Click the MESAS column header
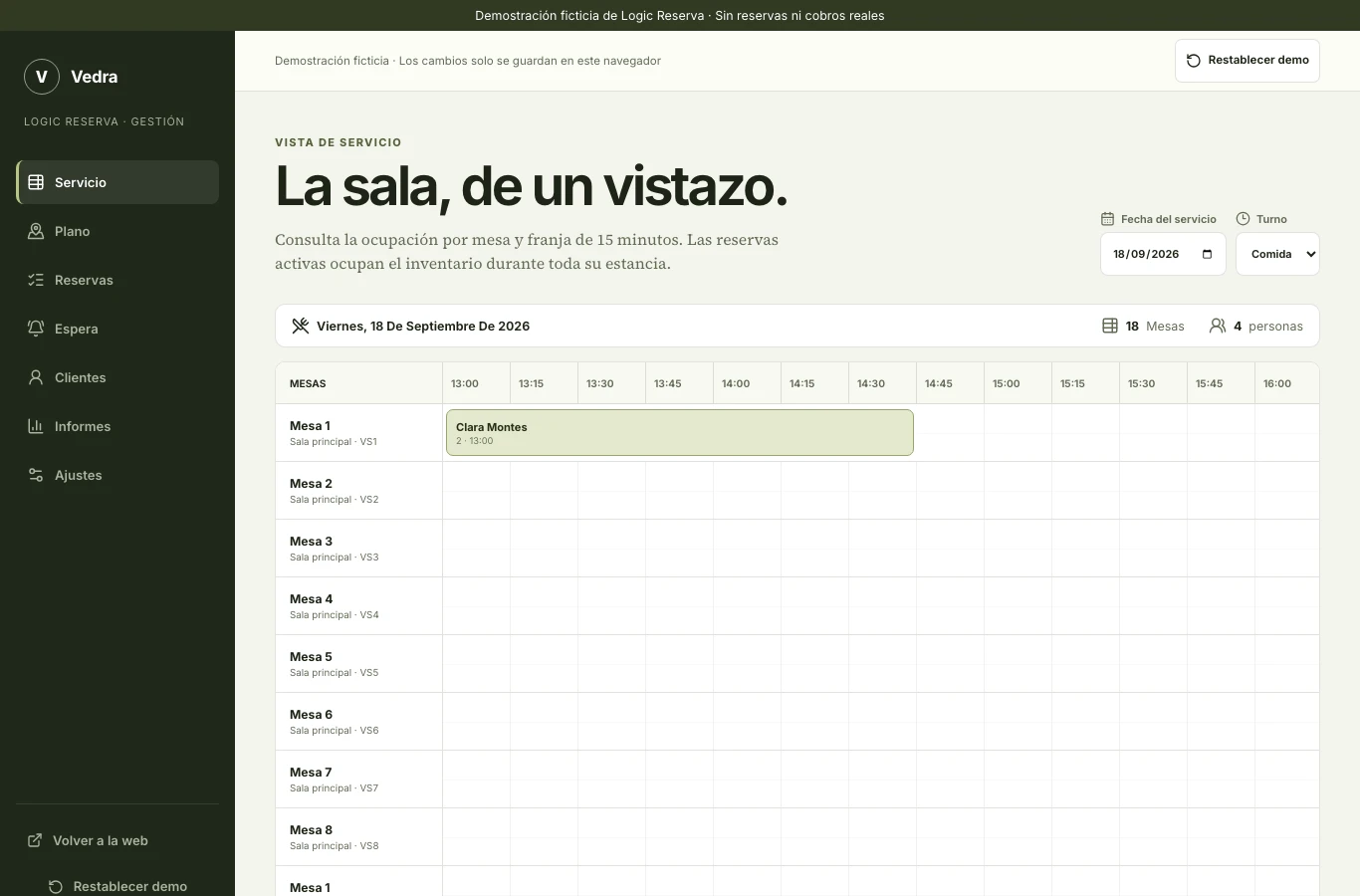The image size is (1360, 896). coord(359,383)
